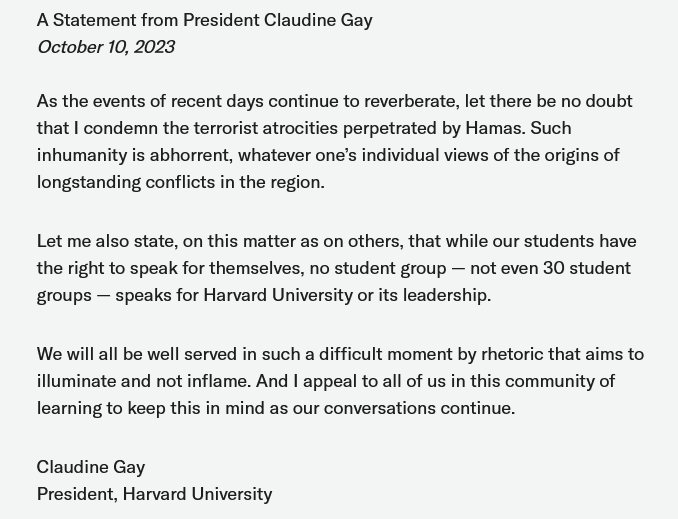The height and width of the screenshot is (519, 678).
Task: Click "Harvard University" in the second paragraph
Action: [278, 295]
